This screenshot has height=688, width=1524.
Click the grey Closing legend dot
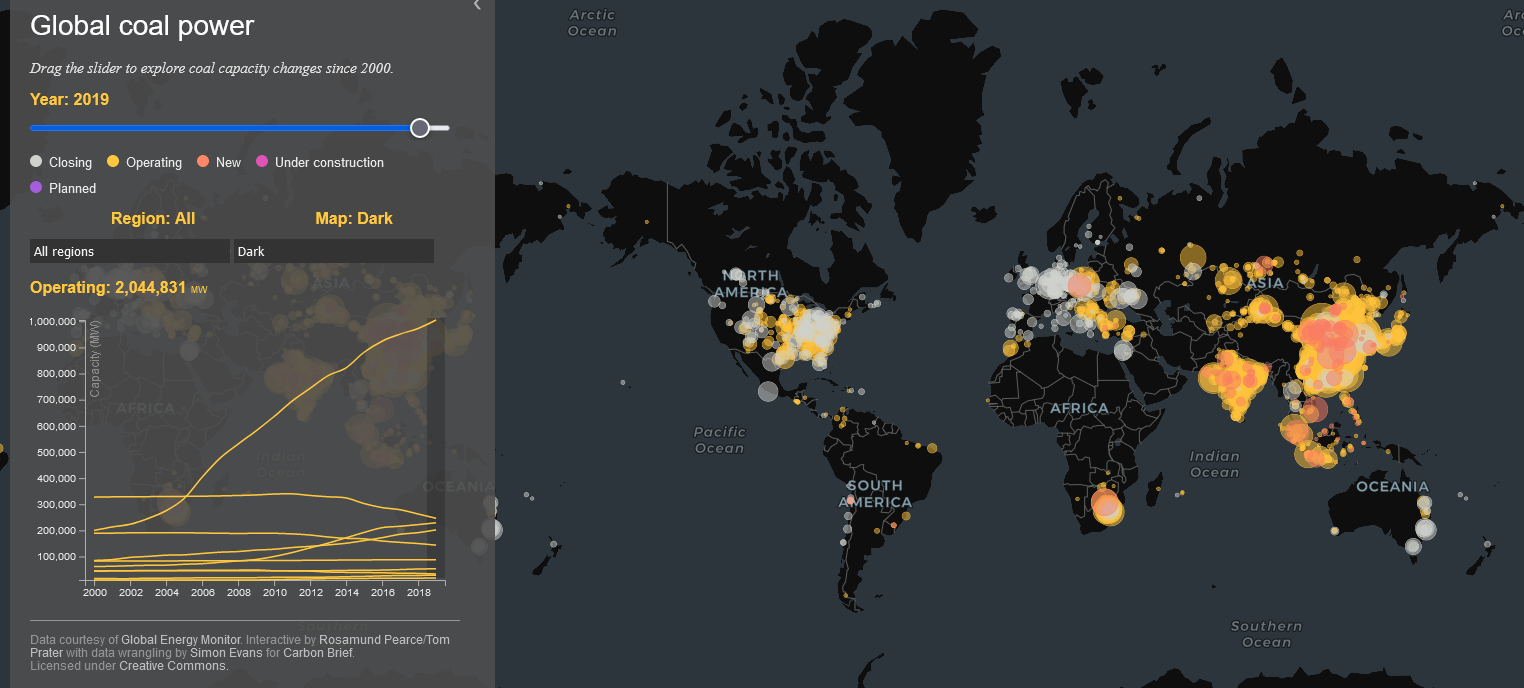tap(37, 162)
